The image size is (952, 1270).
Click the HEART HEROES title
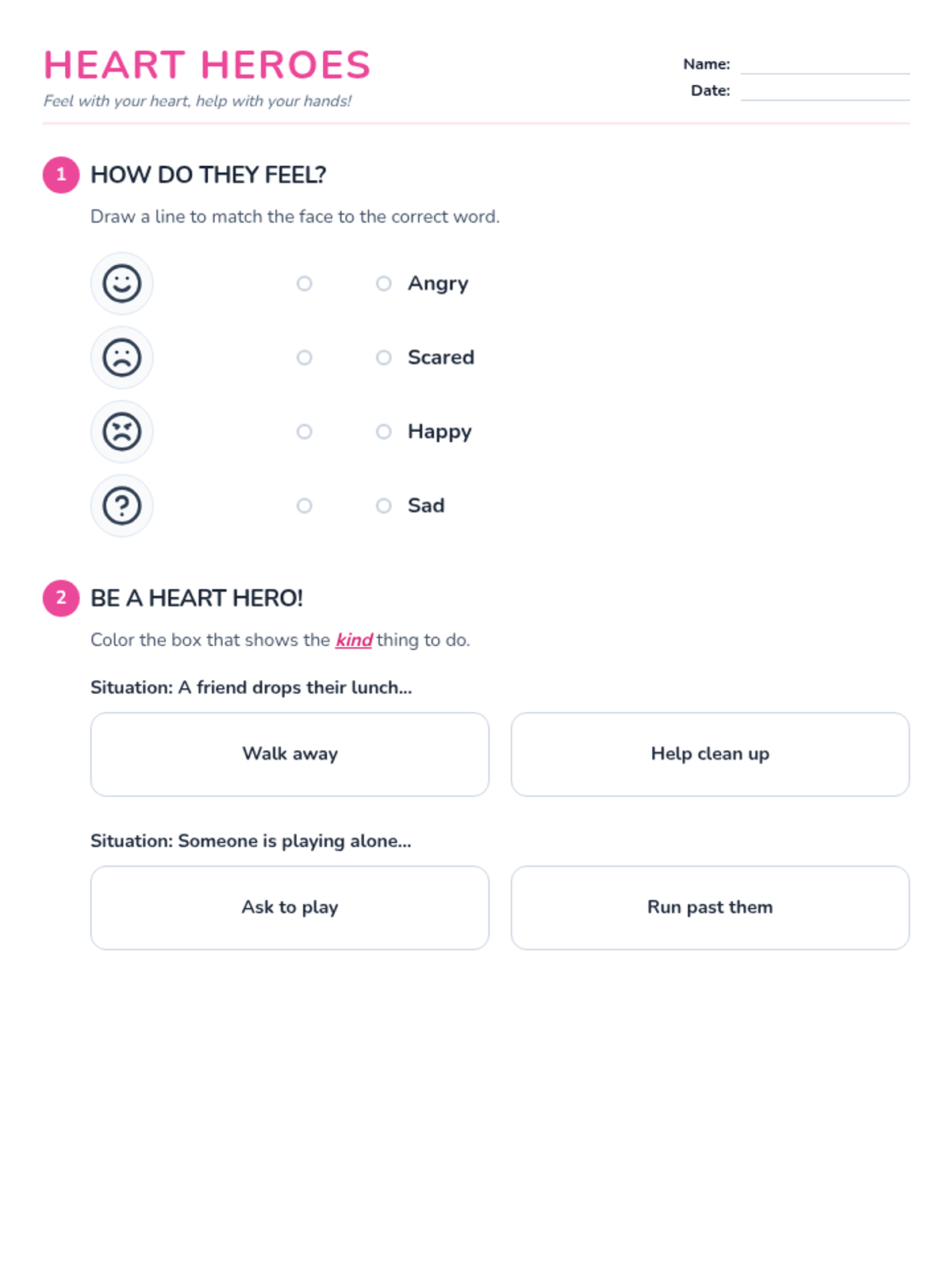(x=207, y=65)
